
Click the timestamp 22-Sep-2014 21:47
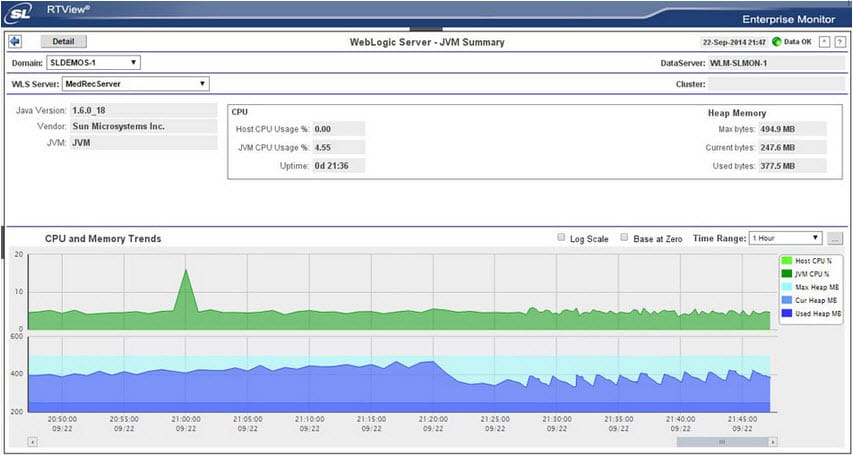coord(734,42)
